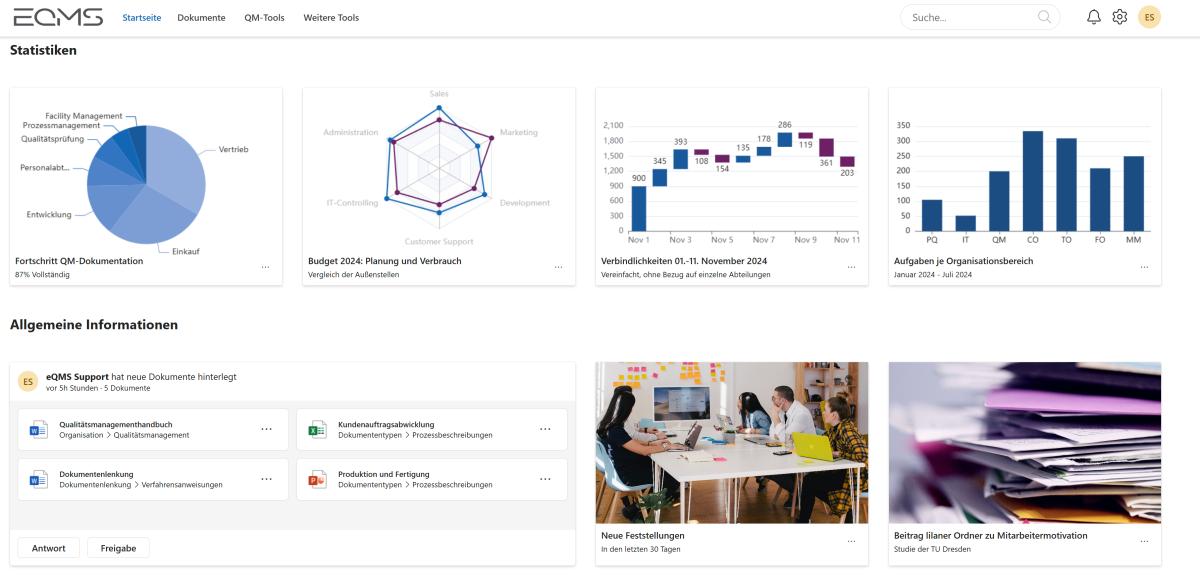Click into the Suche search field
The height and width of the screenshot is (586, 1200).
970,17
